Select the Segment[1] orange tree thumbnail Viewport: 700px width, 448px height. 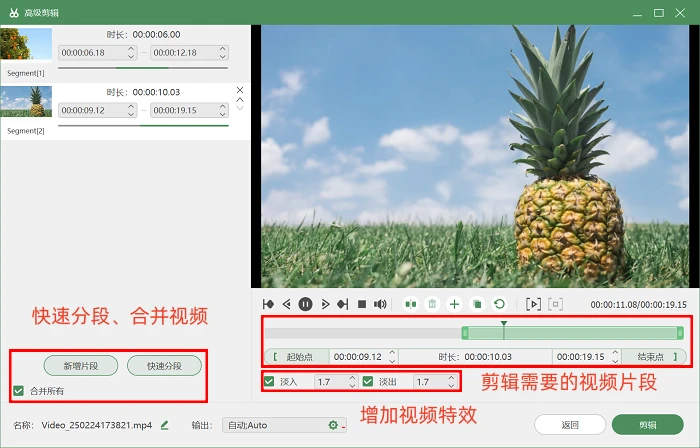26,44
